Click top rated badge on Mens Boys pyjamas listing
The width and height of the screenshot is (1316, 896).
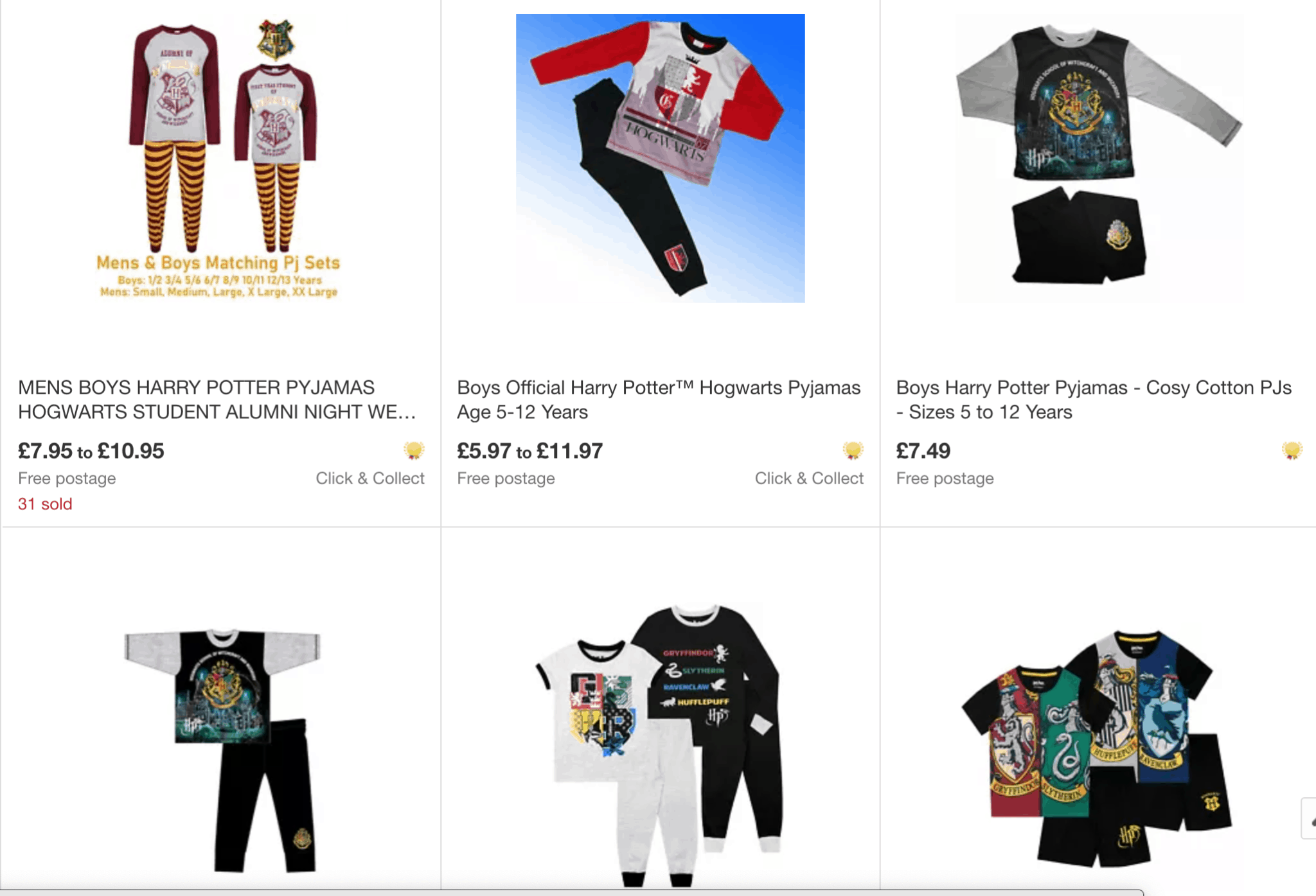414,450
